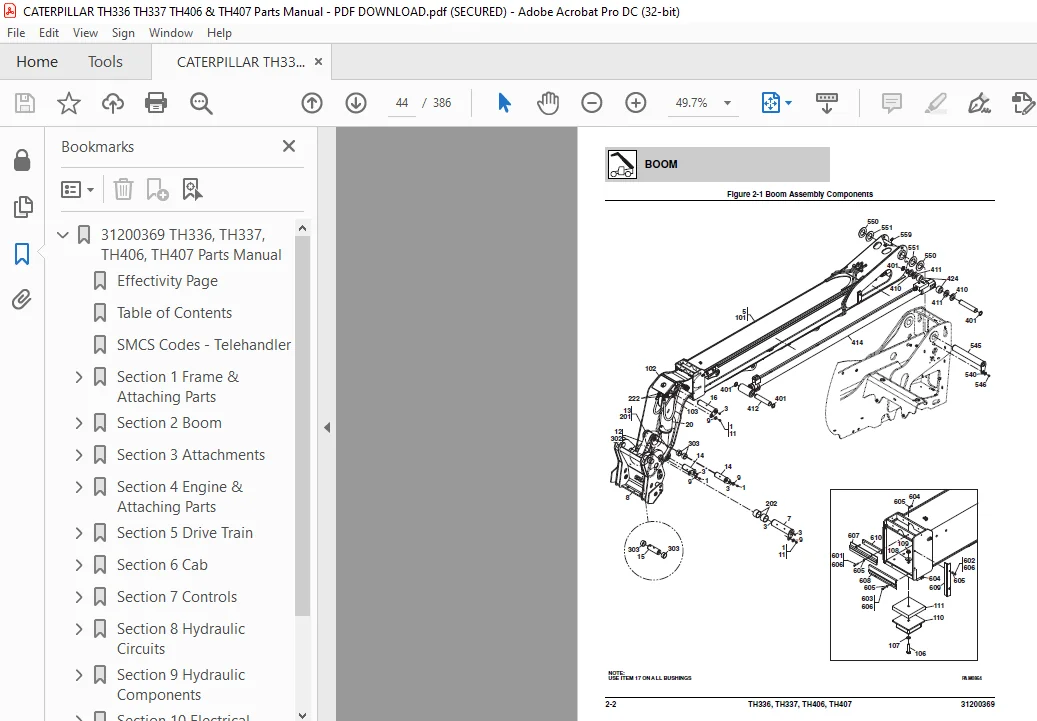Click the fit page view icon
The height and width of the screenshot is (721, 1037).
770,103
